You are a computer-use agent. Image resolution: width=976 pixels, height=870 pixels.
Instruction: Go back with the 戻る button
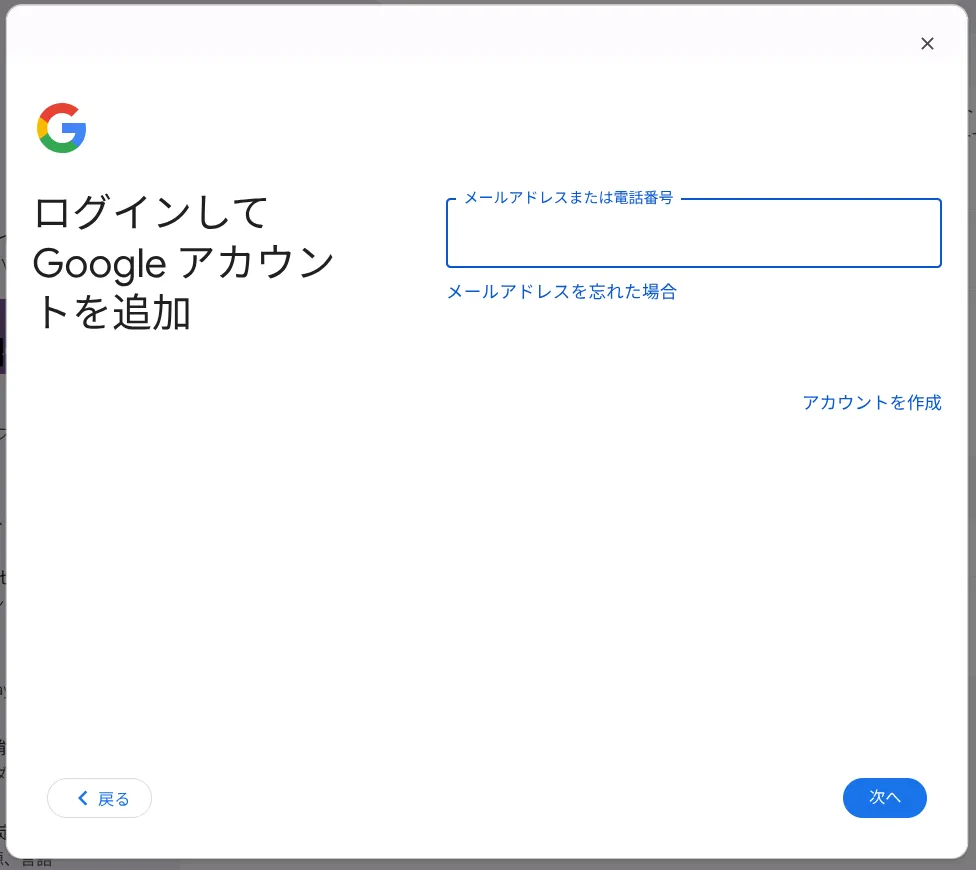point(100,798)
